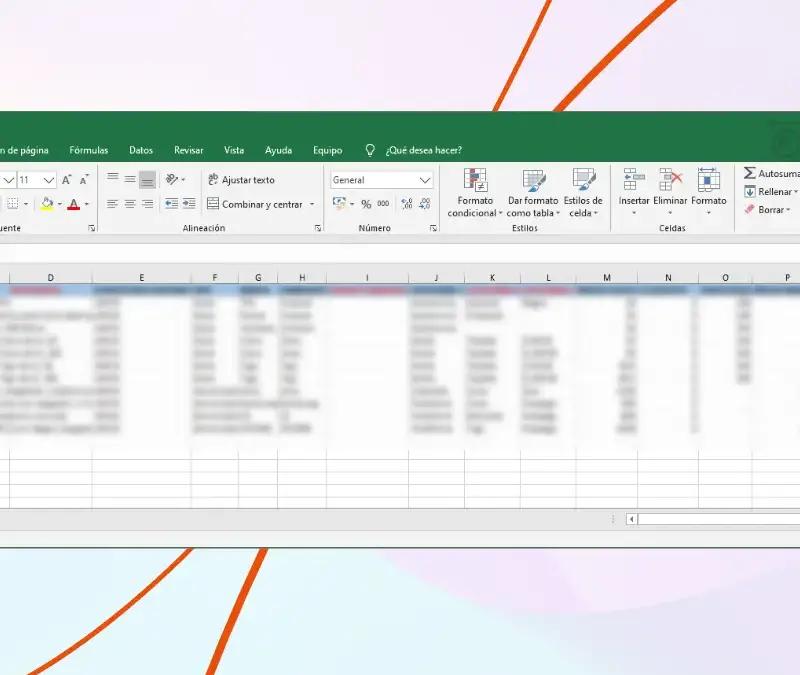Open the General number format combo box

tap(382, 180)
